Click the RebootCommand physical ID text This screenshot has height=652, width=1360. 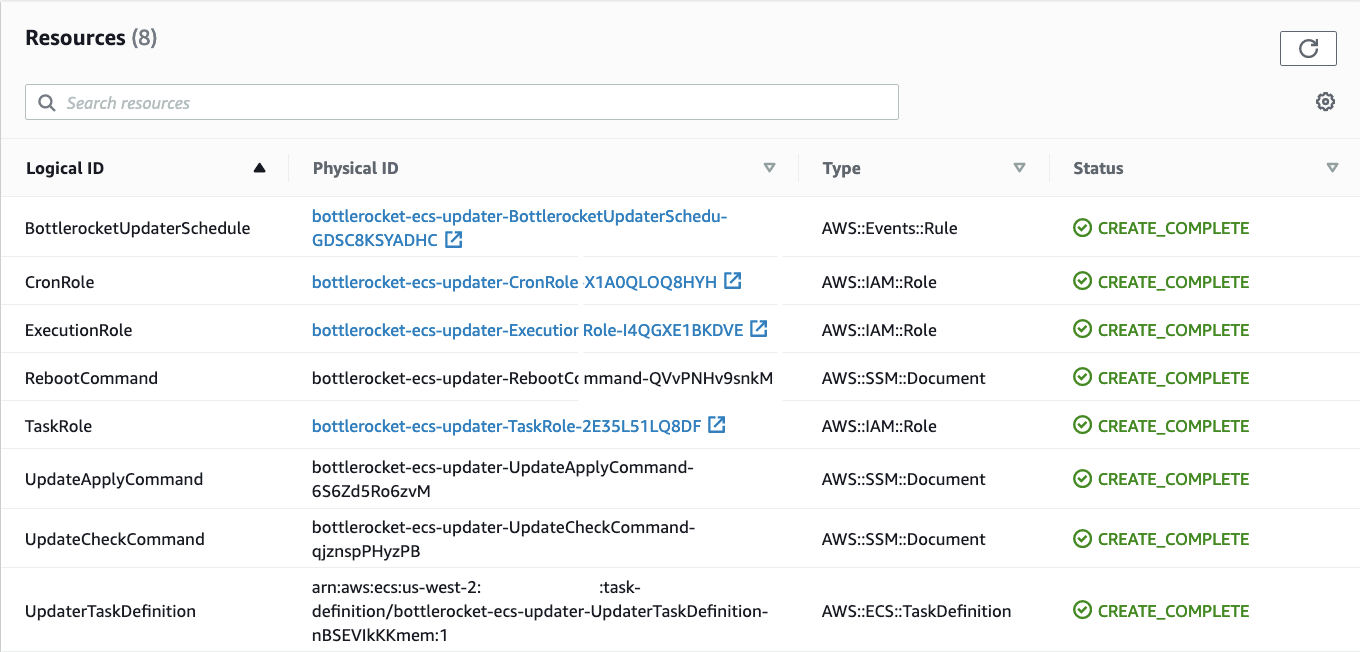tap(543, 378)
